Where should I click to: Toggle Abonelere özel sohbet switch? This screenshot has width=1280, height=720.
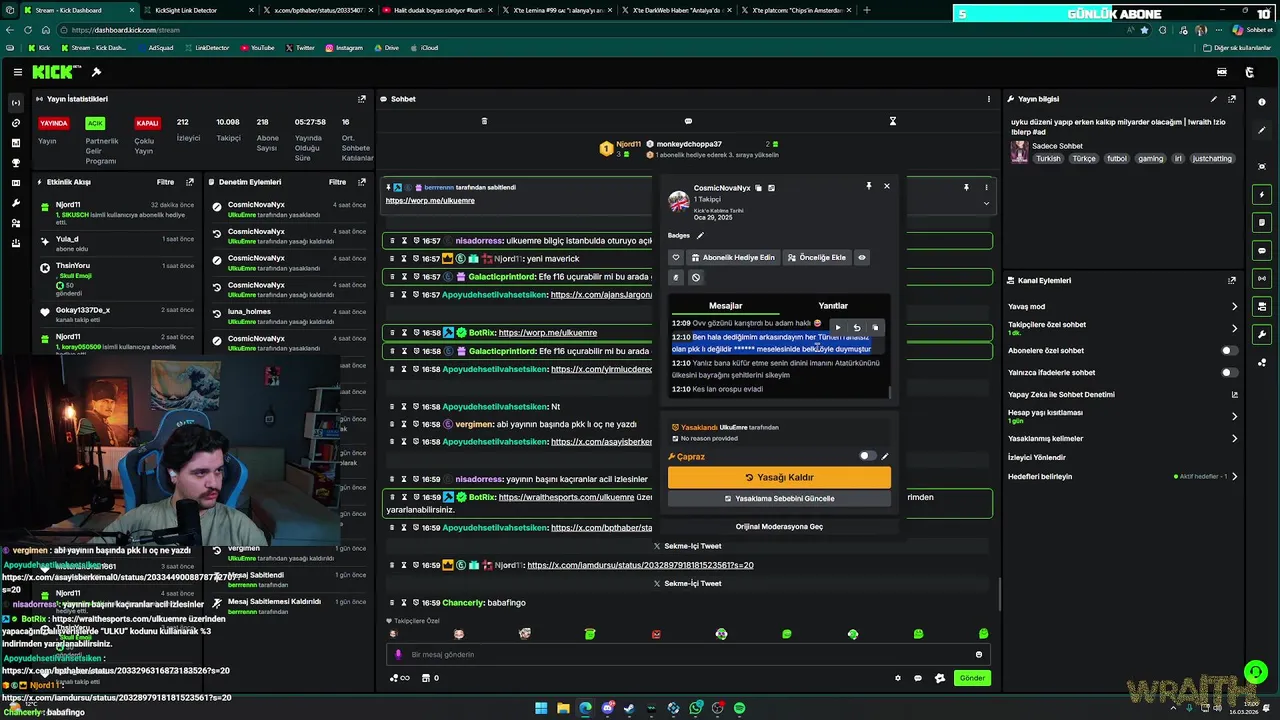1230,351
